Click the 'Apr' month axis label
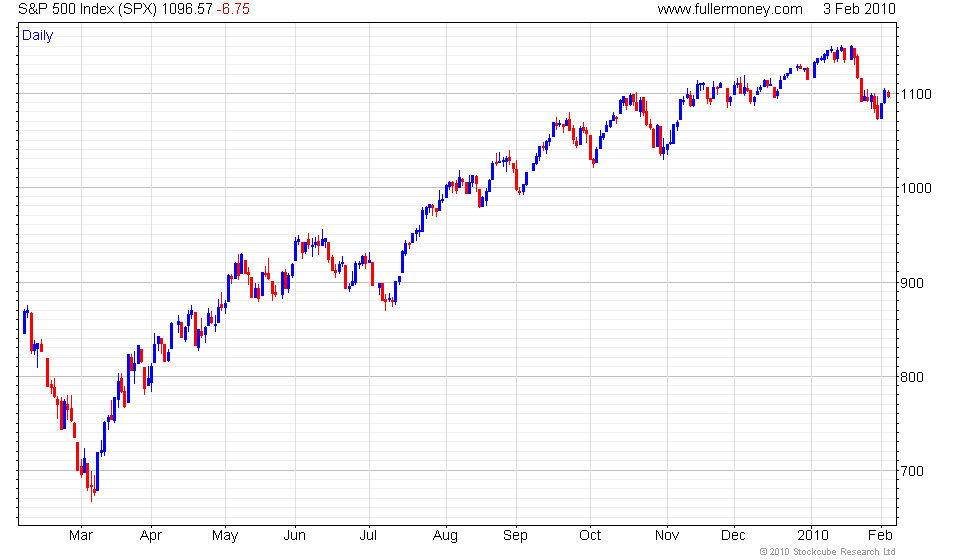The width and height of the screenshot is (980, 560). (x=151, y=536)
